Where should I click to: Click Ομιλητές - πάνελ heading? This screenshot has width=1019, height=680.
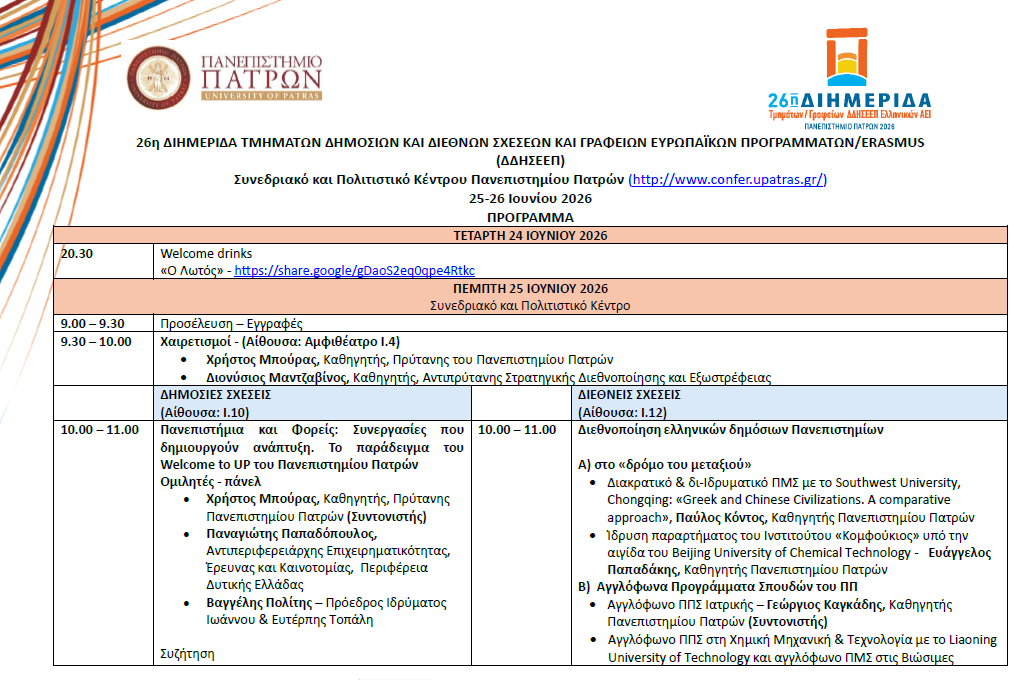point(211,482)
